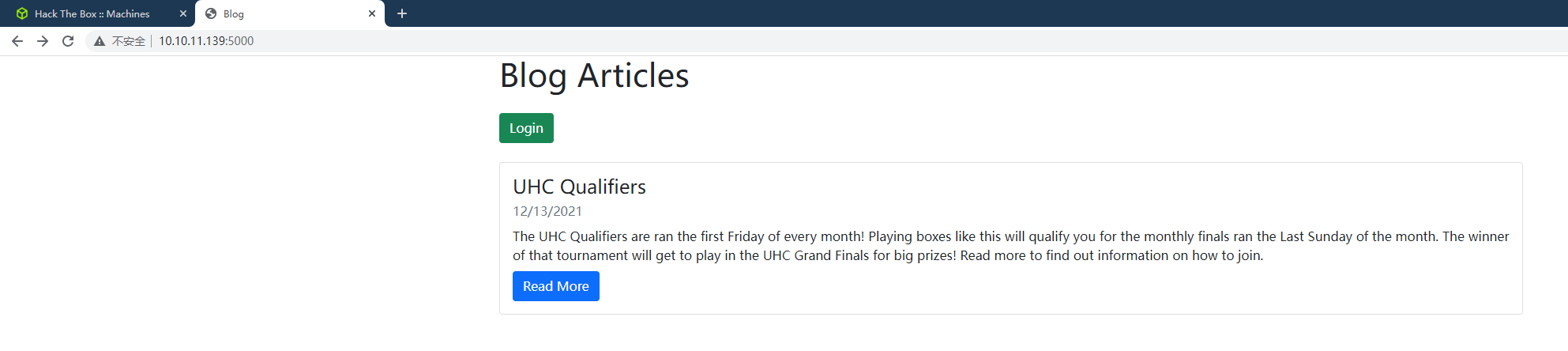Click the Hack The Box cube favicon
The image size is (1568, 351).
[x=22, y=13]
